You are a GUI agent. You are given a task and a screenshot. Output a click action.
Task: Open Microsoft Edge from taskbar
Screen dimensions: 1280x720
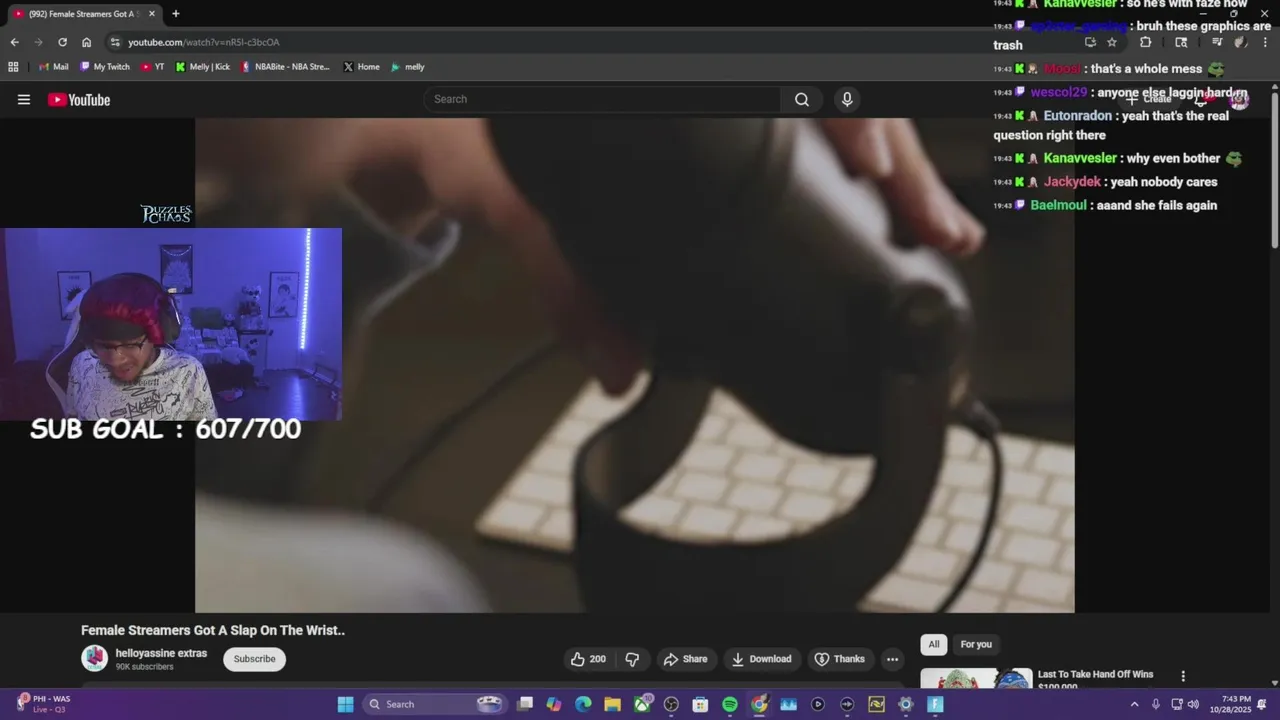click(583, 704)
